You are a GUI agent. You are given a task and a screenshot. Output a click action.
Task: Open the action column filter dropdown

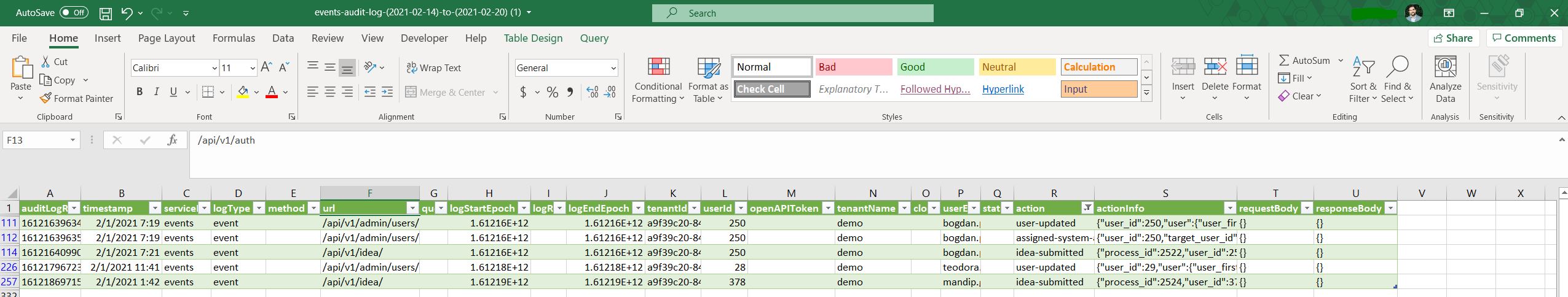(x=1088, y=208)
